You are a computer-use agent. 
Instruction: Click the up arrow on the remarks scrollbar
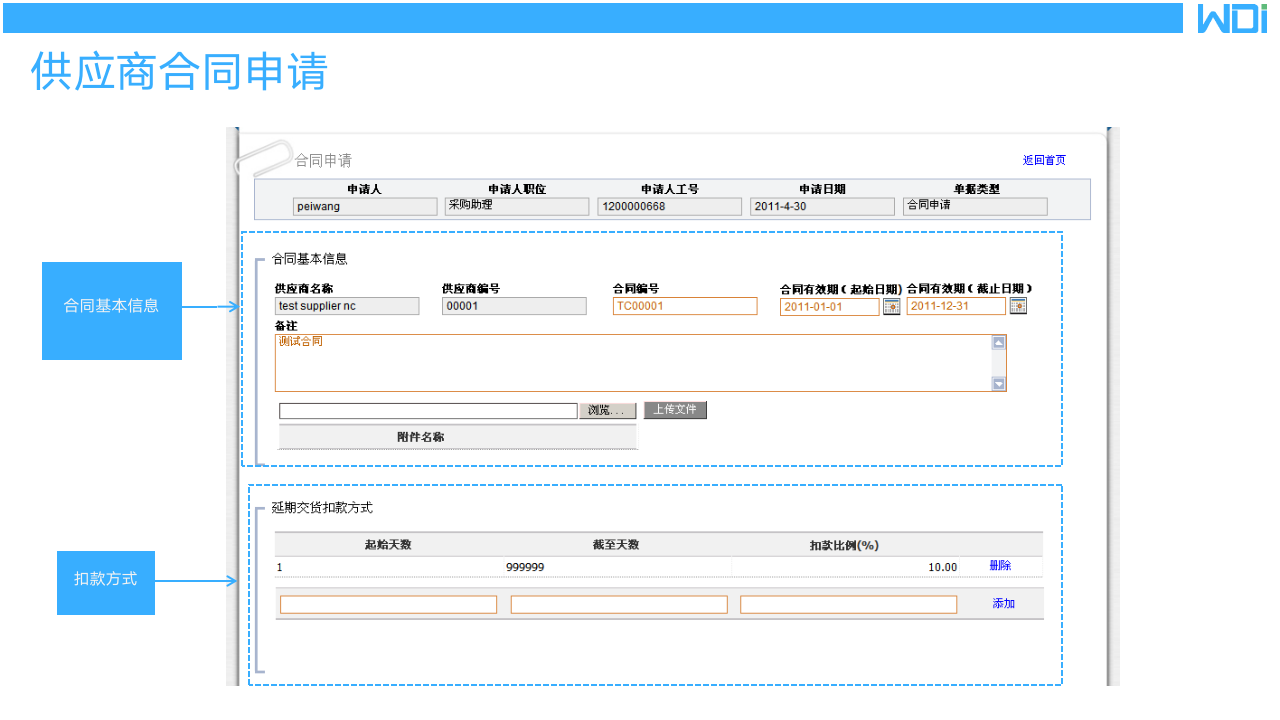pyautogui.click(x=1000, y=341)
